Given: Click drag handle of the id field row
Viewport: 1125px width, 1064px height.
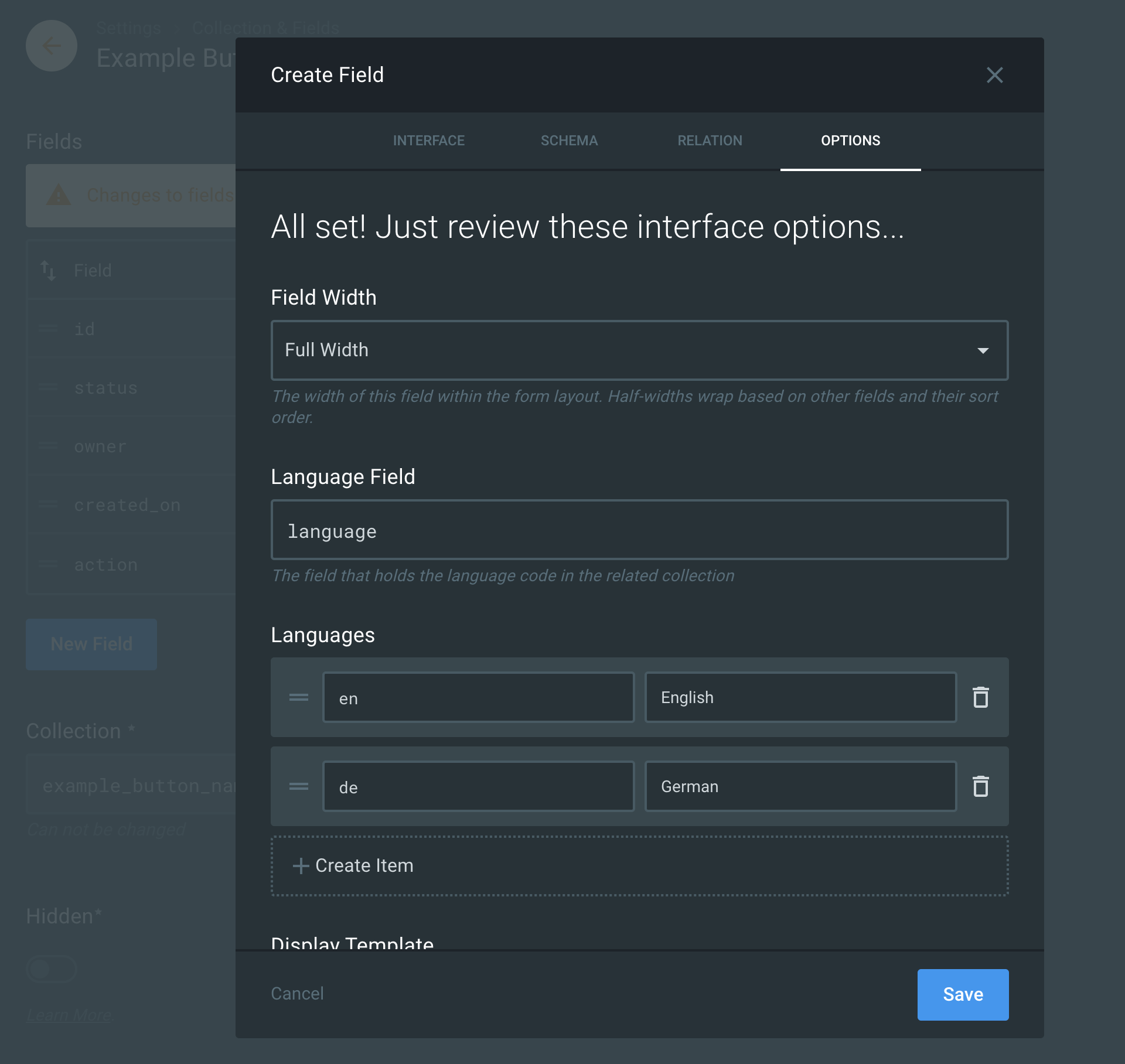Looking at the screenshot, I should tap(48, 329).
